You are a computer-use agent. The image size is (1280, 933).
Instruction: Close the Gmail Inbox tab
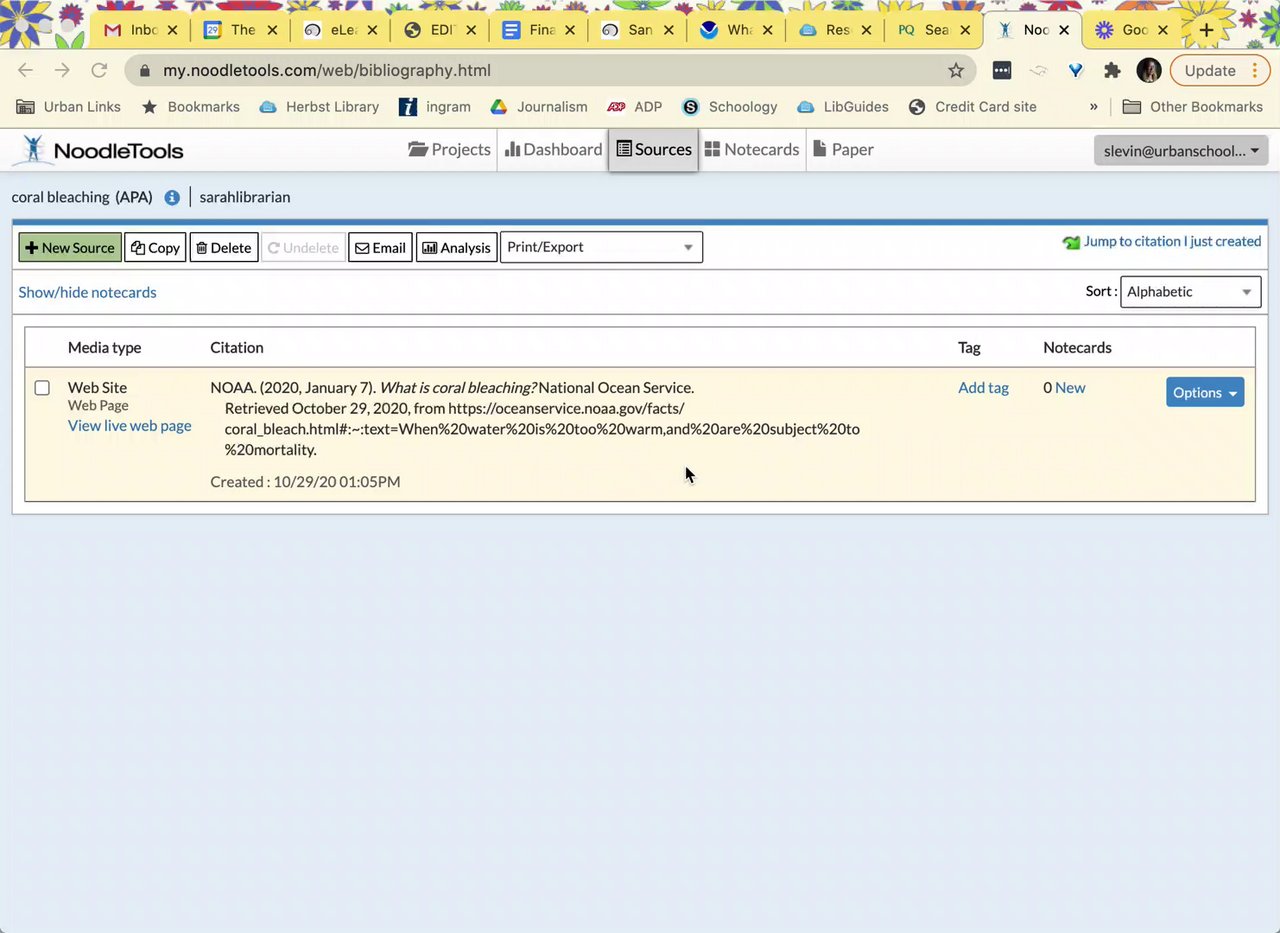(x=172, y=30)
